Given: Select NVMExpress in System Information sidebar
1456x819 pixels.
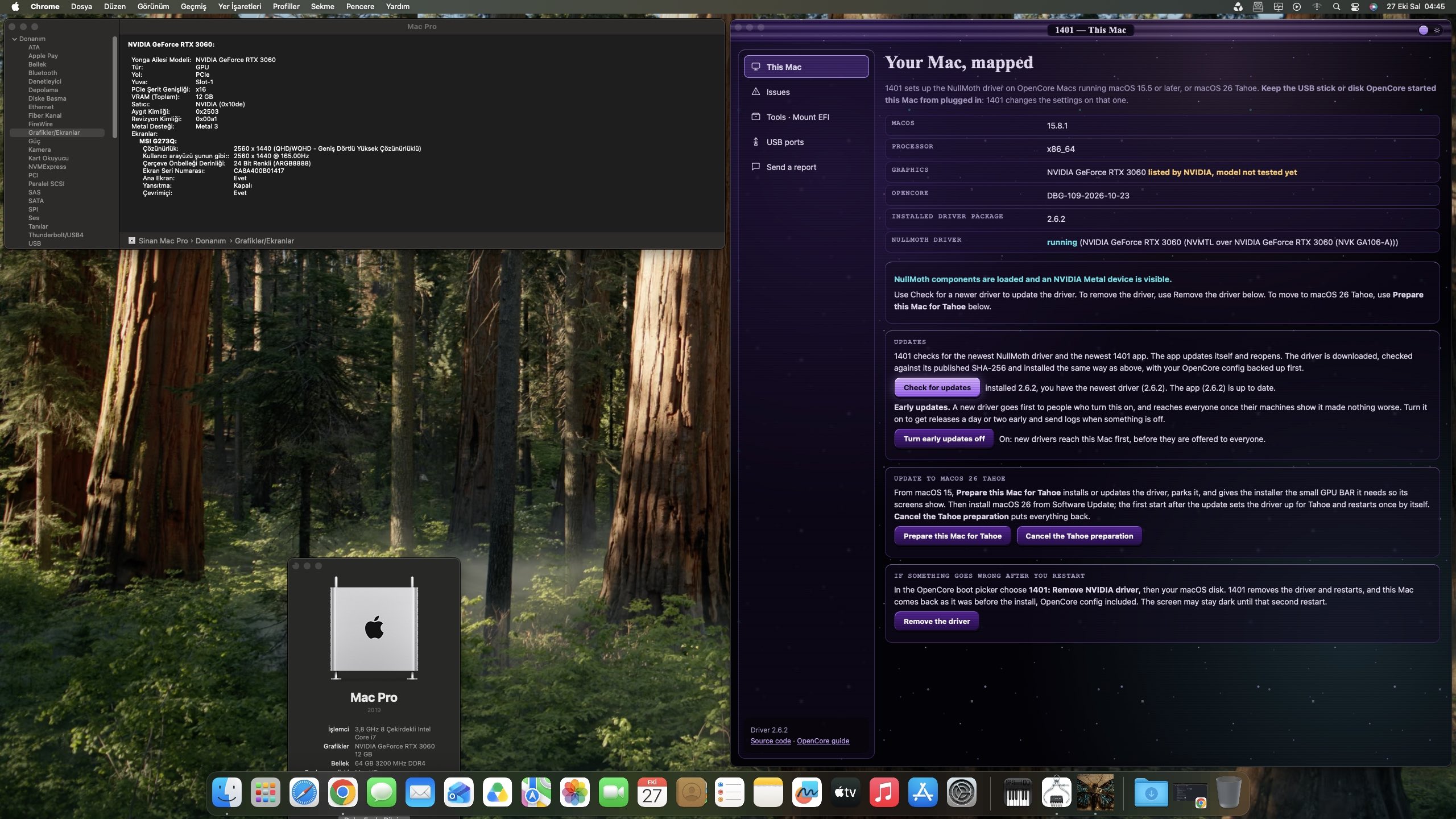Looking at the screenshot, I should click(47, 167).
